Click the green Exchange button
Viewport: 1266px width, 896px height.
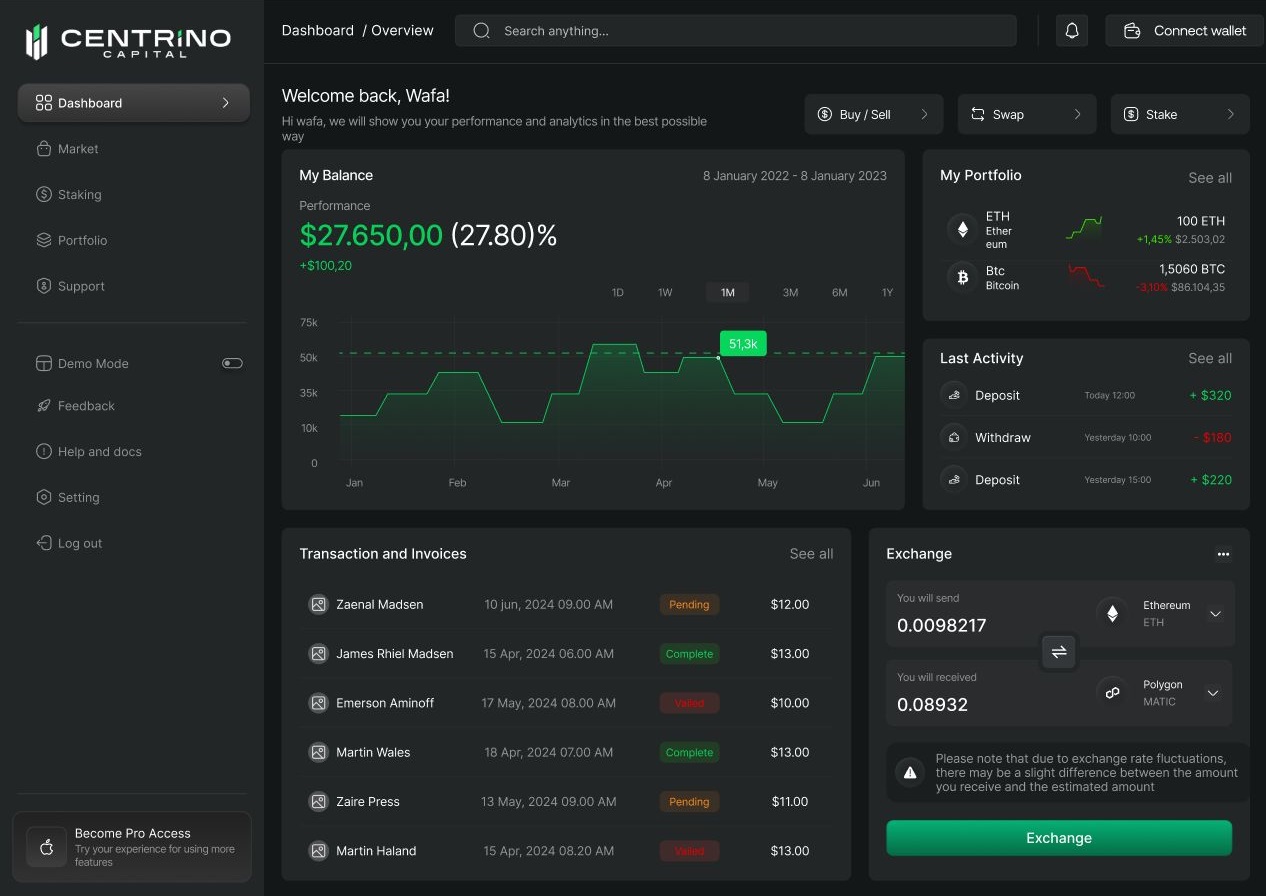[x=1059, y=838]
